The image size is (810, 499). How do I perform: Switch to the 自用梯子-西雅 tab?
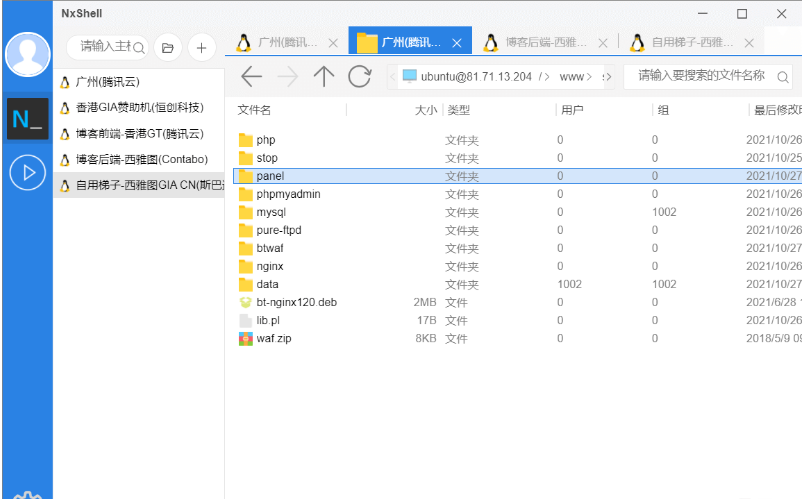(x=692, y=42)
